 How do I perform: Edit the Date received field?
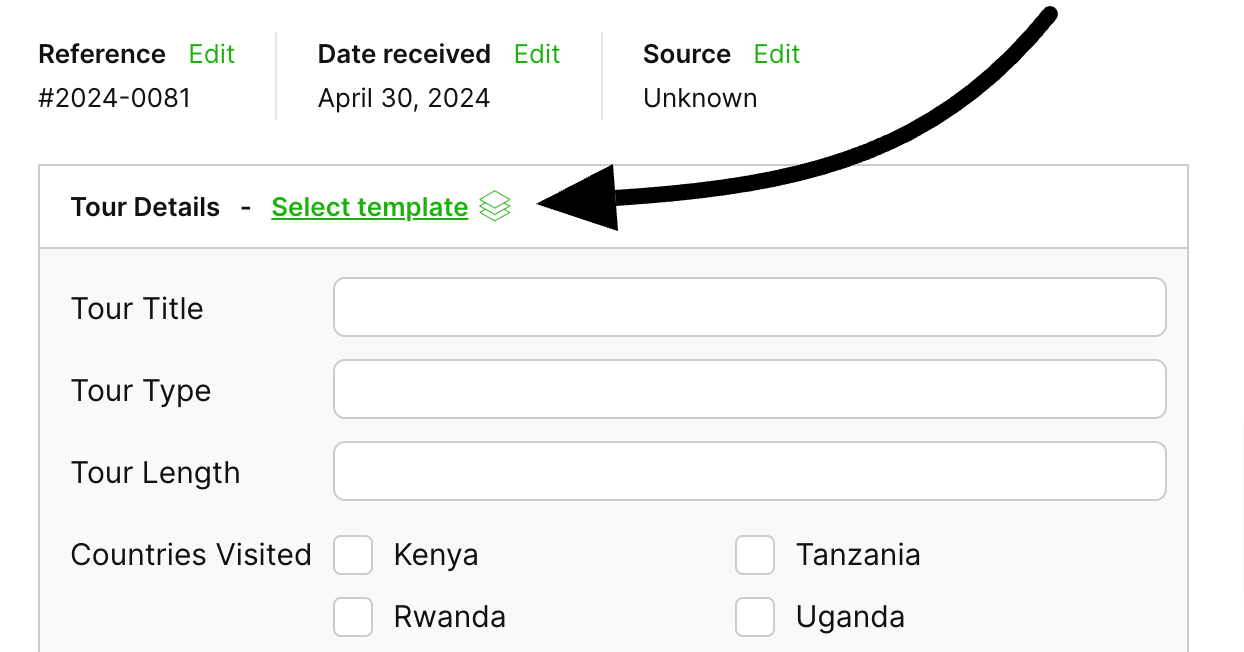pos(537,54)
